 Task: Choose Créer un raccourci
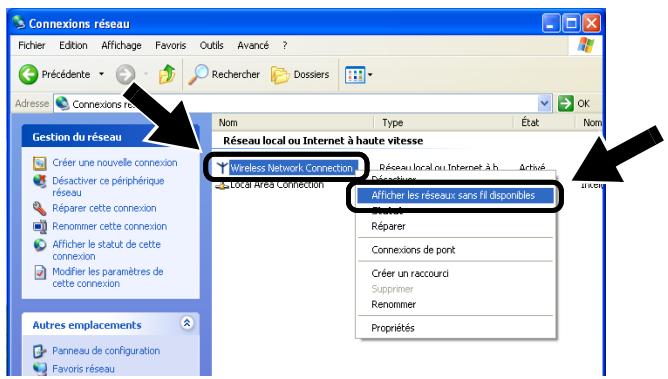coord(455,273)
